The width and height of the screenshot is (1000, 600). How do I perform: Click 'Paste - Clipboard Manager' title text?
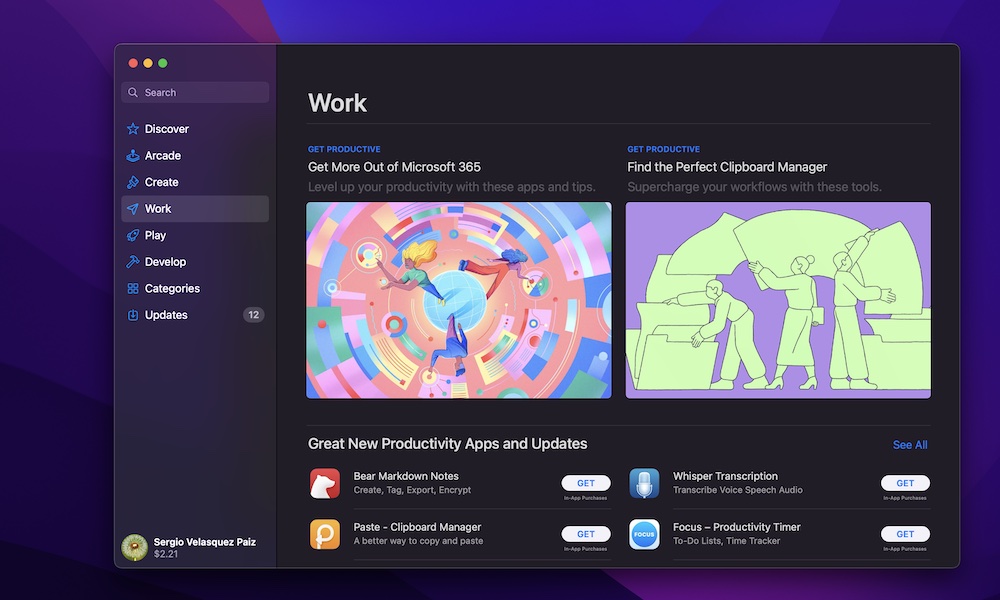[417, 527]
